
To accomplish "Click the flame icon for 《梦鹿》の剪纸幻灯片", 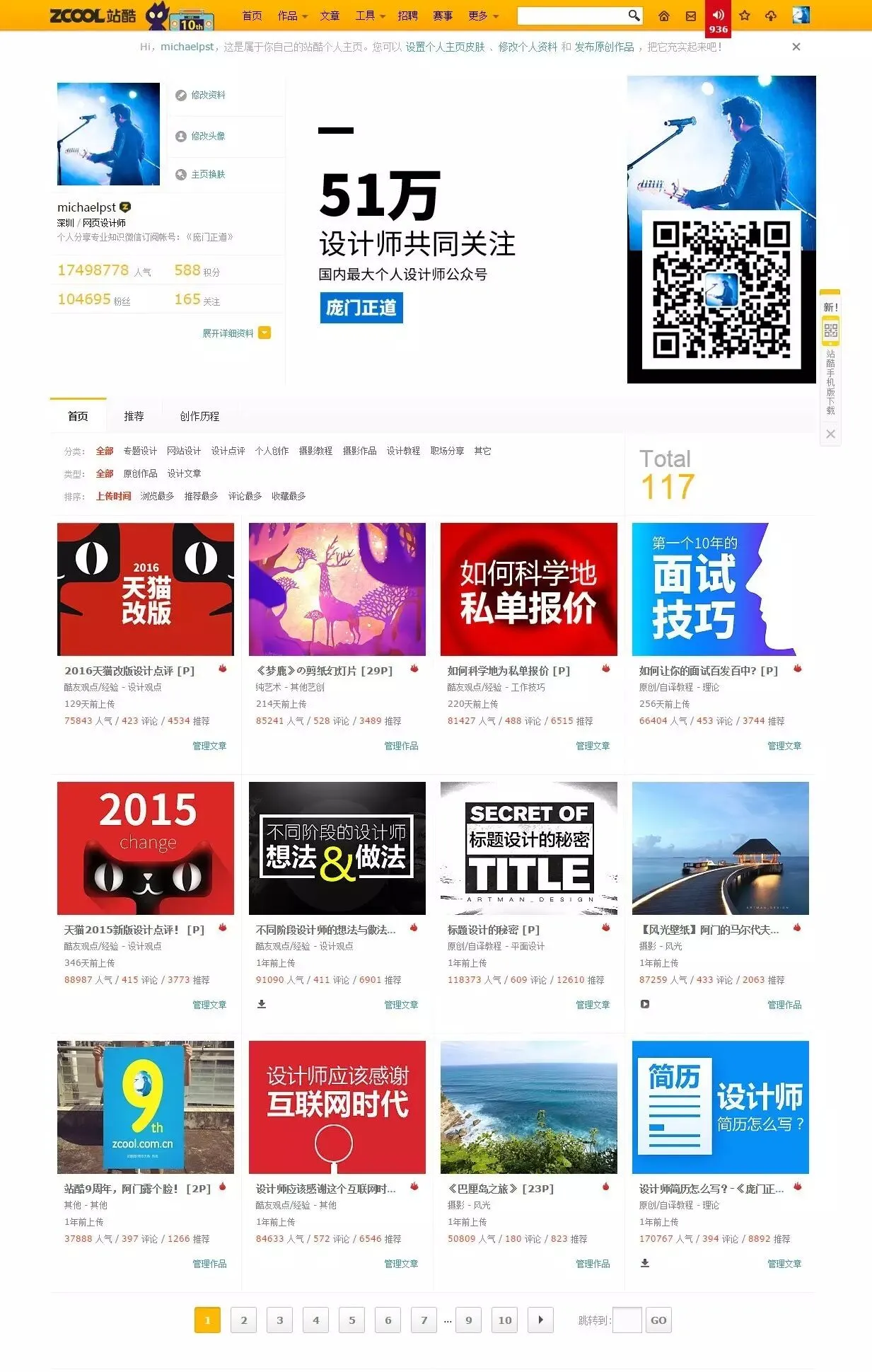I will (414, 668).
